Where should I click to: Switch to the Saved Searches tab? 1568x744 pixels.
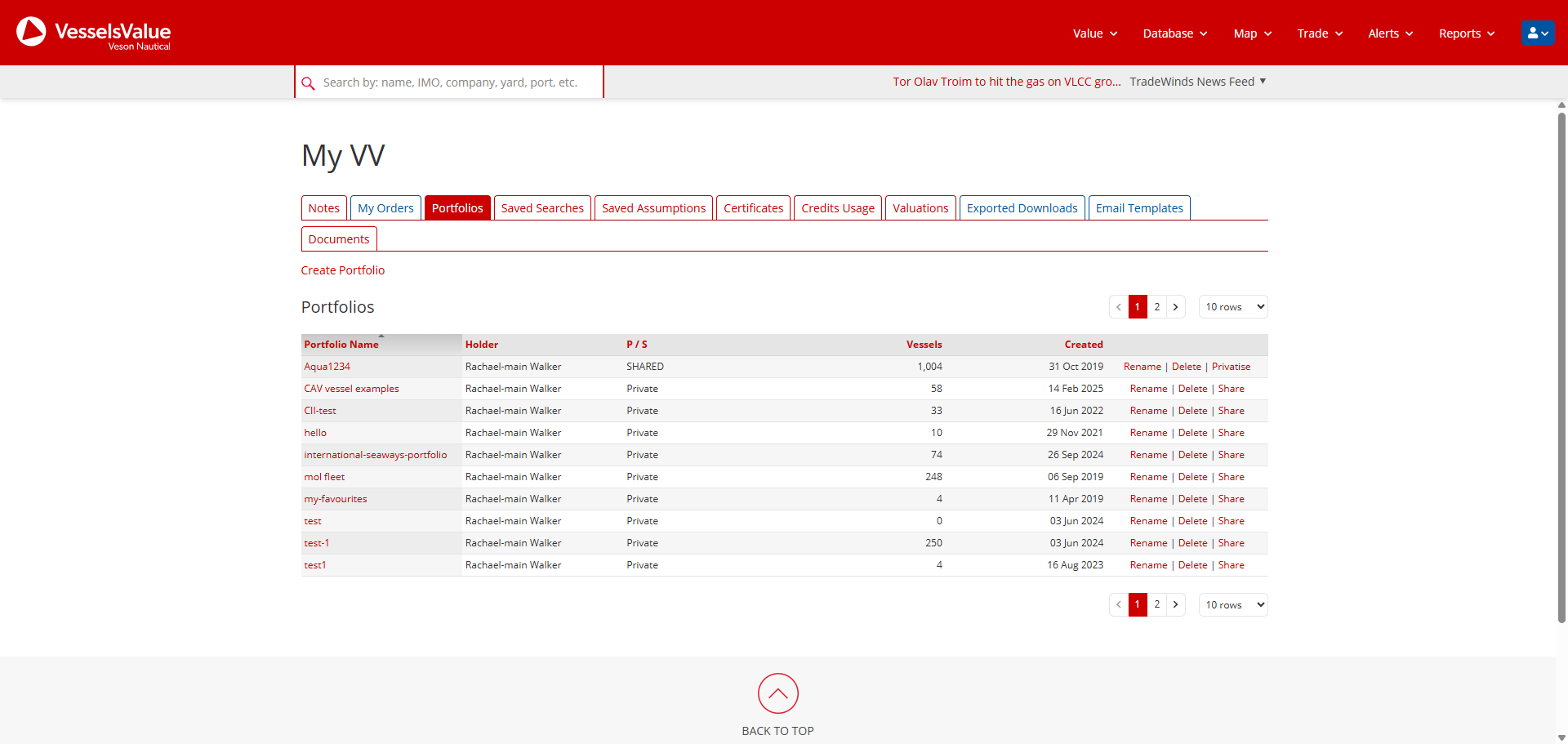click(x=542, y=208)
